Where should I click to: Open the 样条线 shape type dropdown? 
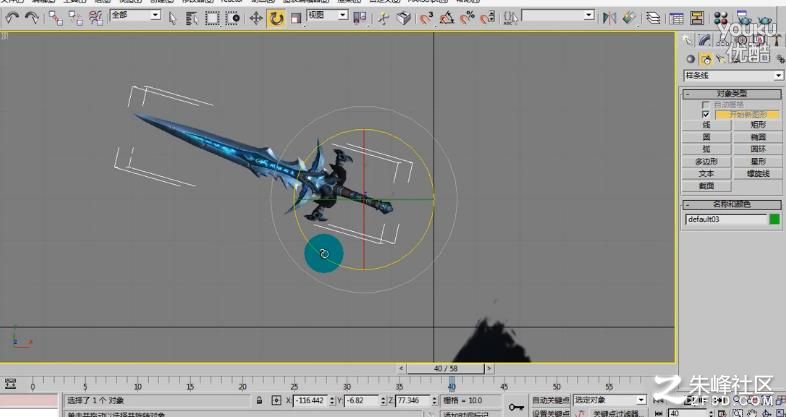pos(733,76)
